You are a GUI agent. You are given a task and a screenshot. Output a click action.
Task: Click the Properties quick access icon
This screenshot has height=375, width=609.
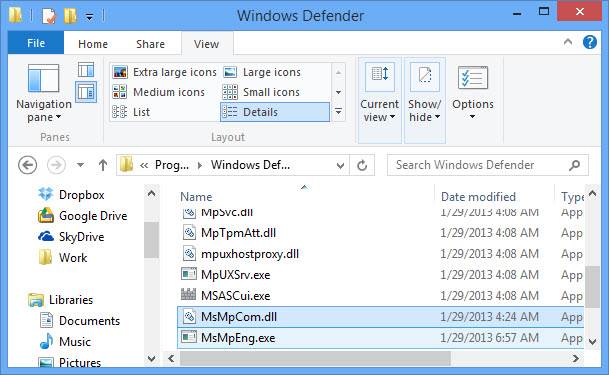coord(49,16)
